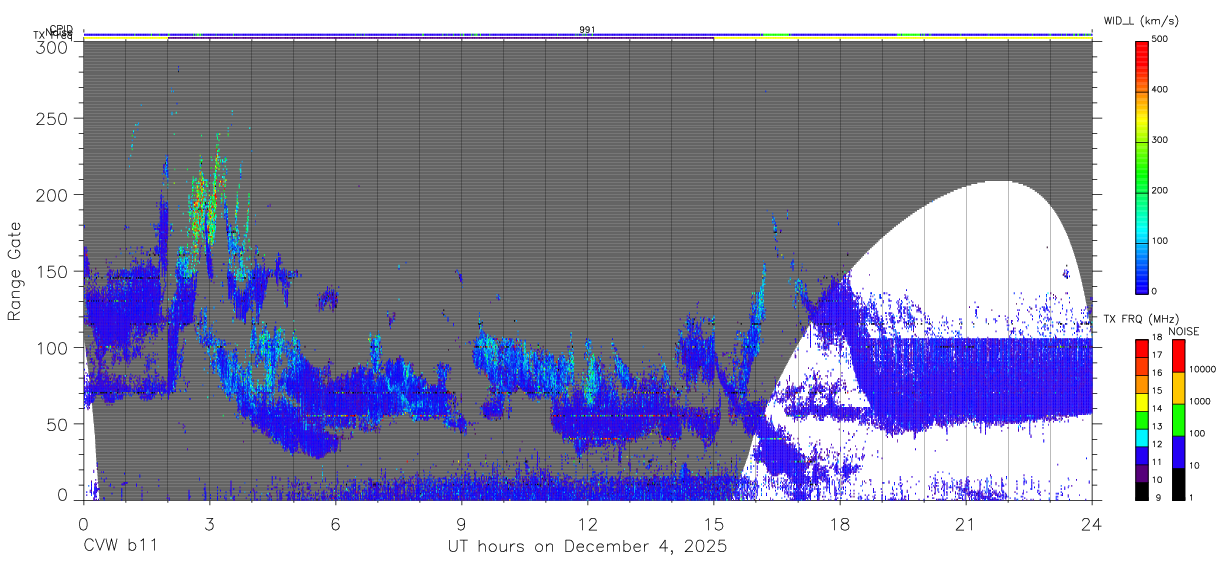Viewport: 1228px width, 567px height.
Task: Pick the black 9-10 MHz frequency swatch
Action: (x=1141, y=489)
